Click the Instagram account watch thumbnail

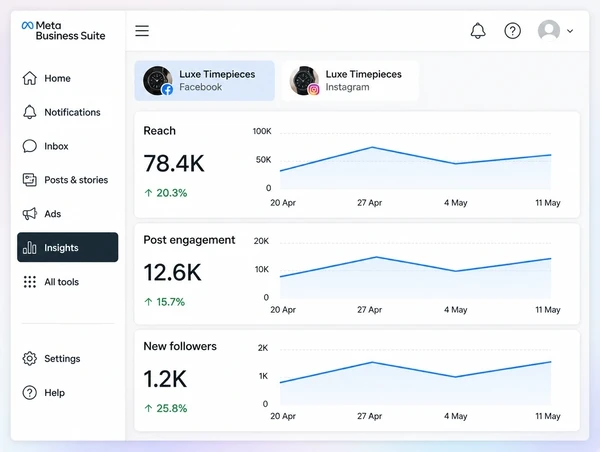tap(303, 80)
